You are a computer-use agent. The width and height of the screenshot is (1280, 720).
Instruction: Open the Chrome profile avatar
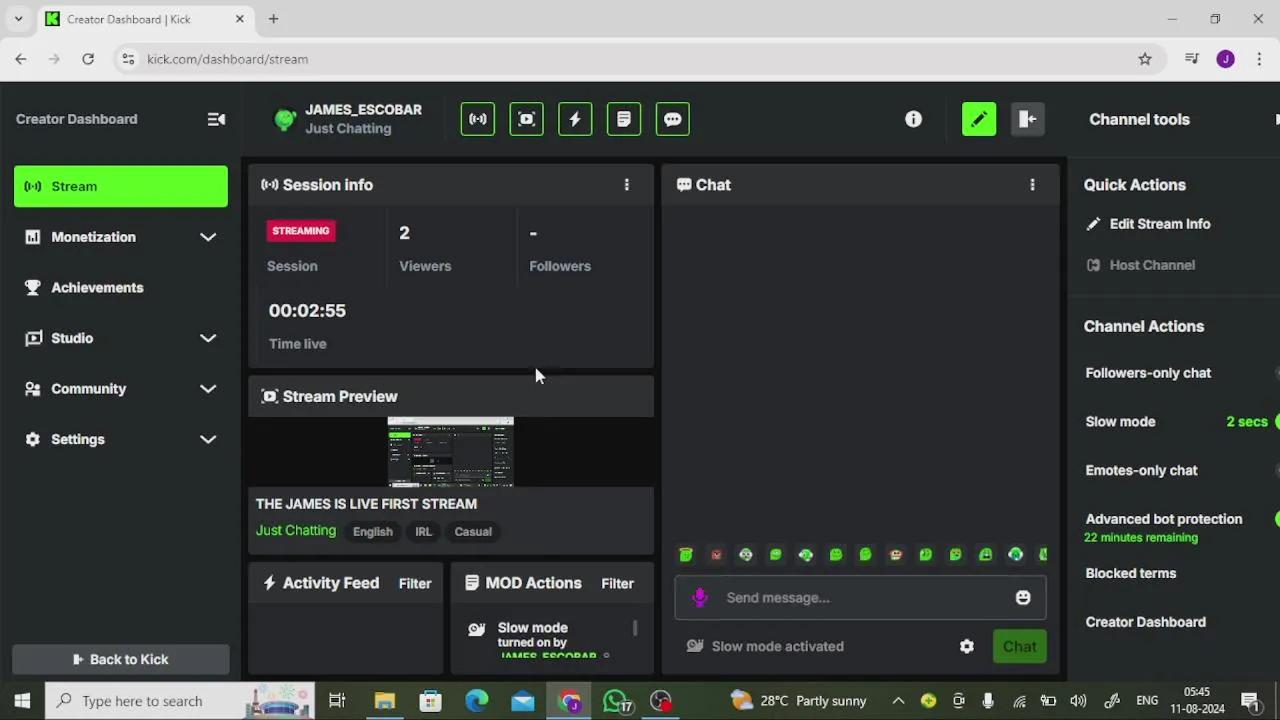click(x=1226, y=59)
